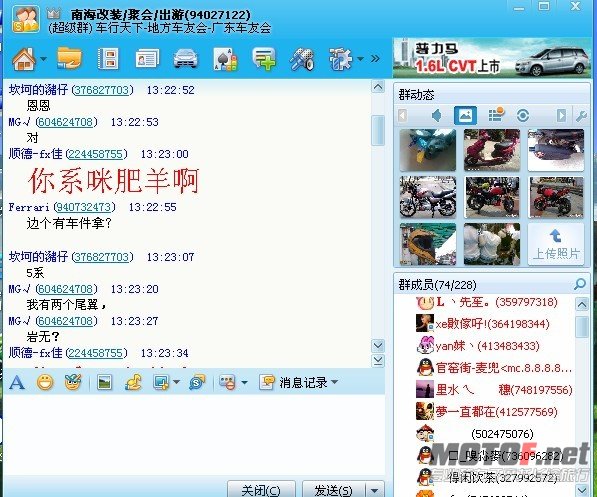This screenshot has height=497, width=597.
Task: Click QQ number link 376827703 at 13:22:52
Action: [x=102, y=90]
